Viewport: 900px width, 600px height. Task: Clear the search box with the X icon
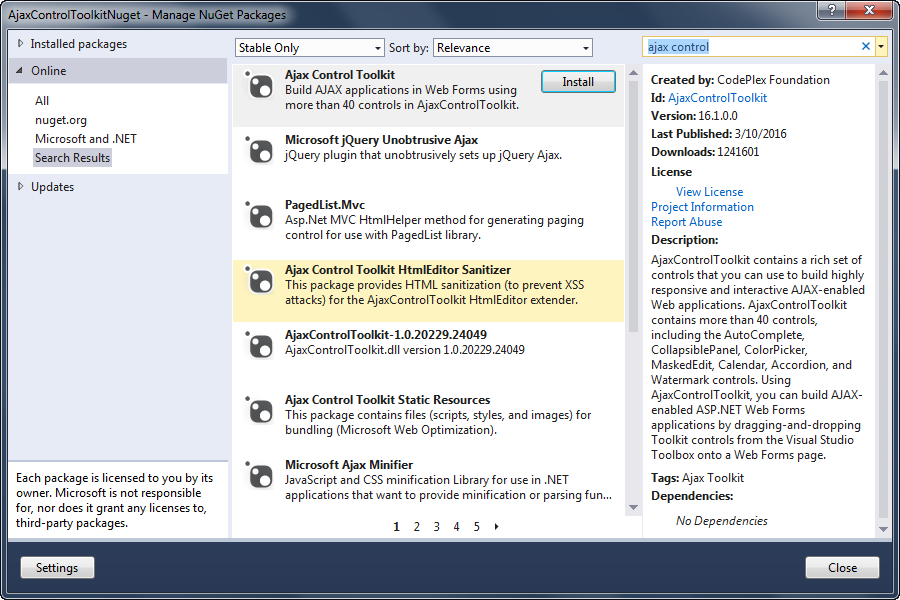pos(866,47)
